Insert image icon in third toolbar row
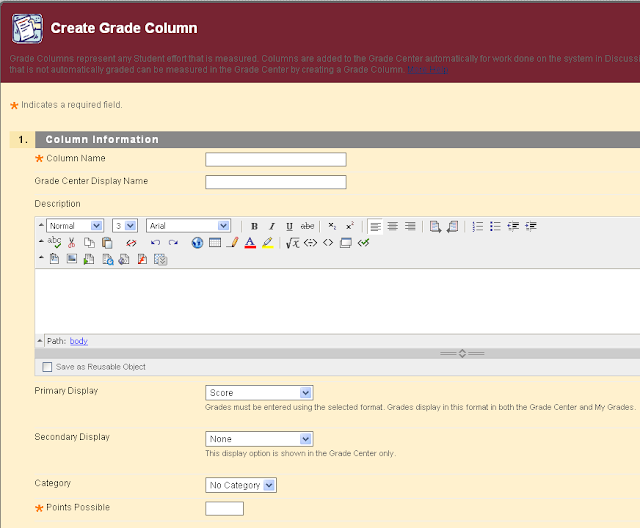The height and width of the screenshot is (528, 640). [x=72, y=259]
